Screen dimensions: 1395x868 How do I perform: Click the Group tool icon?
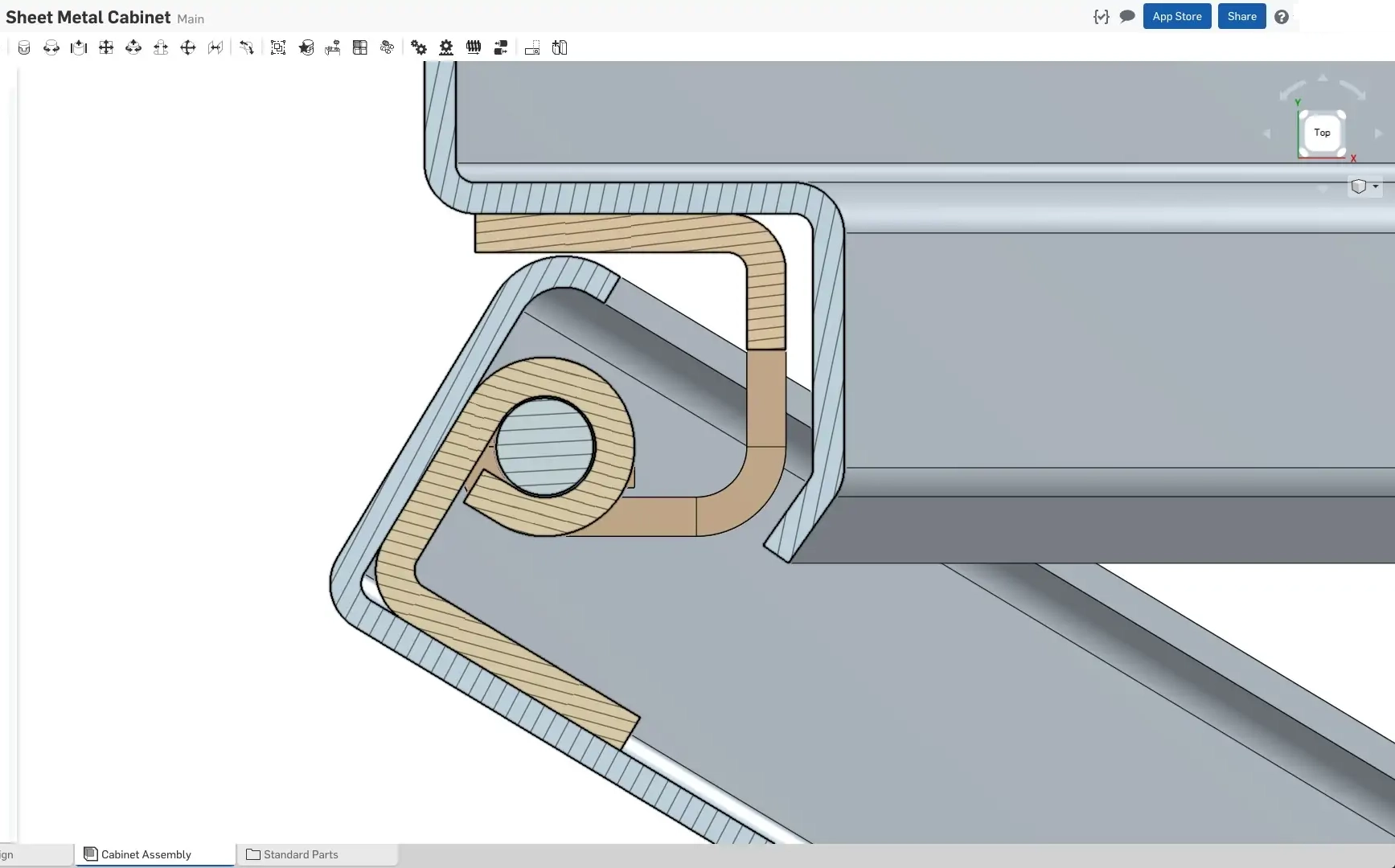278,48
